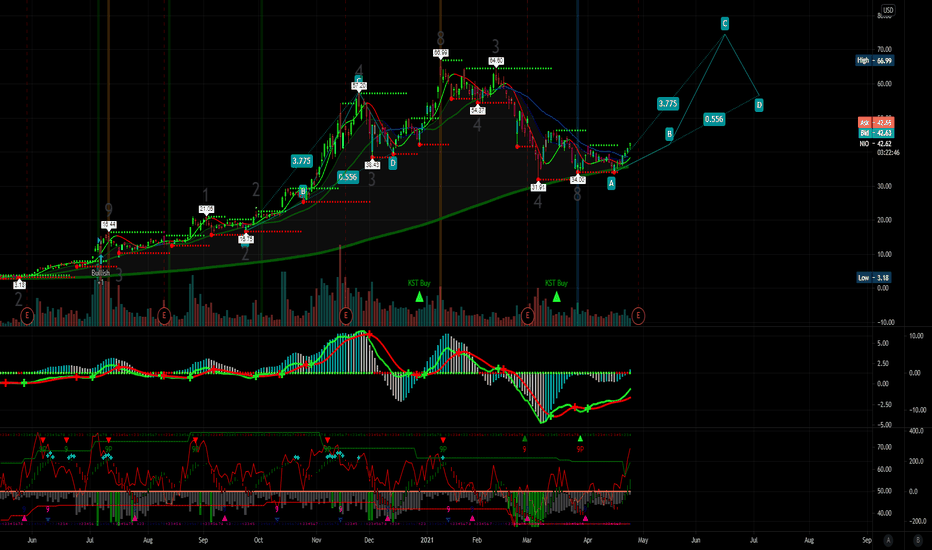Click the High 66.99 label on the price axis
Viewport: 932px width, 550px height.
874,61
